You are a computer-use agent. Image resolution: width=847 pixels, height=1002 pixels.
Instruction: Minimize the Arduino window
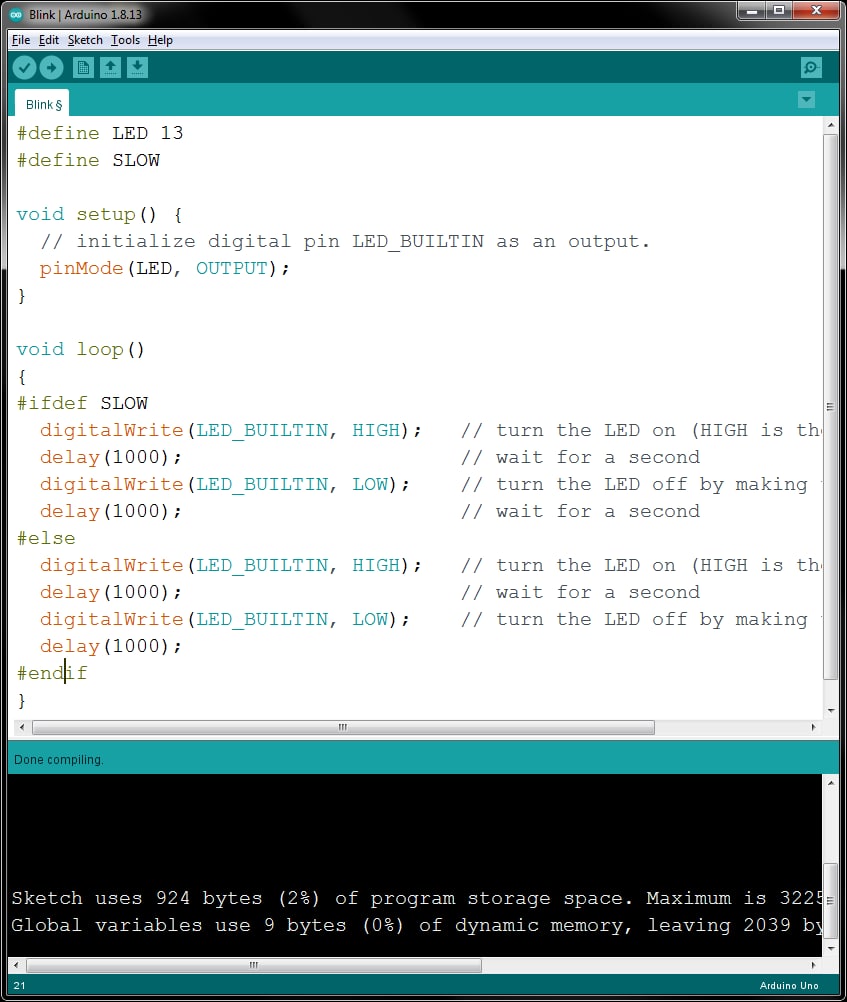pos(752,10)
